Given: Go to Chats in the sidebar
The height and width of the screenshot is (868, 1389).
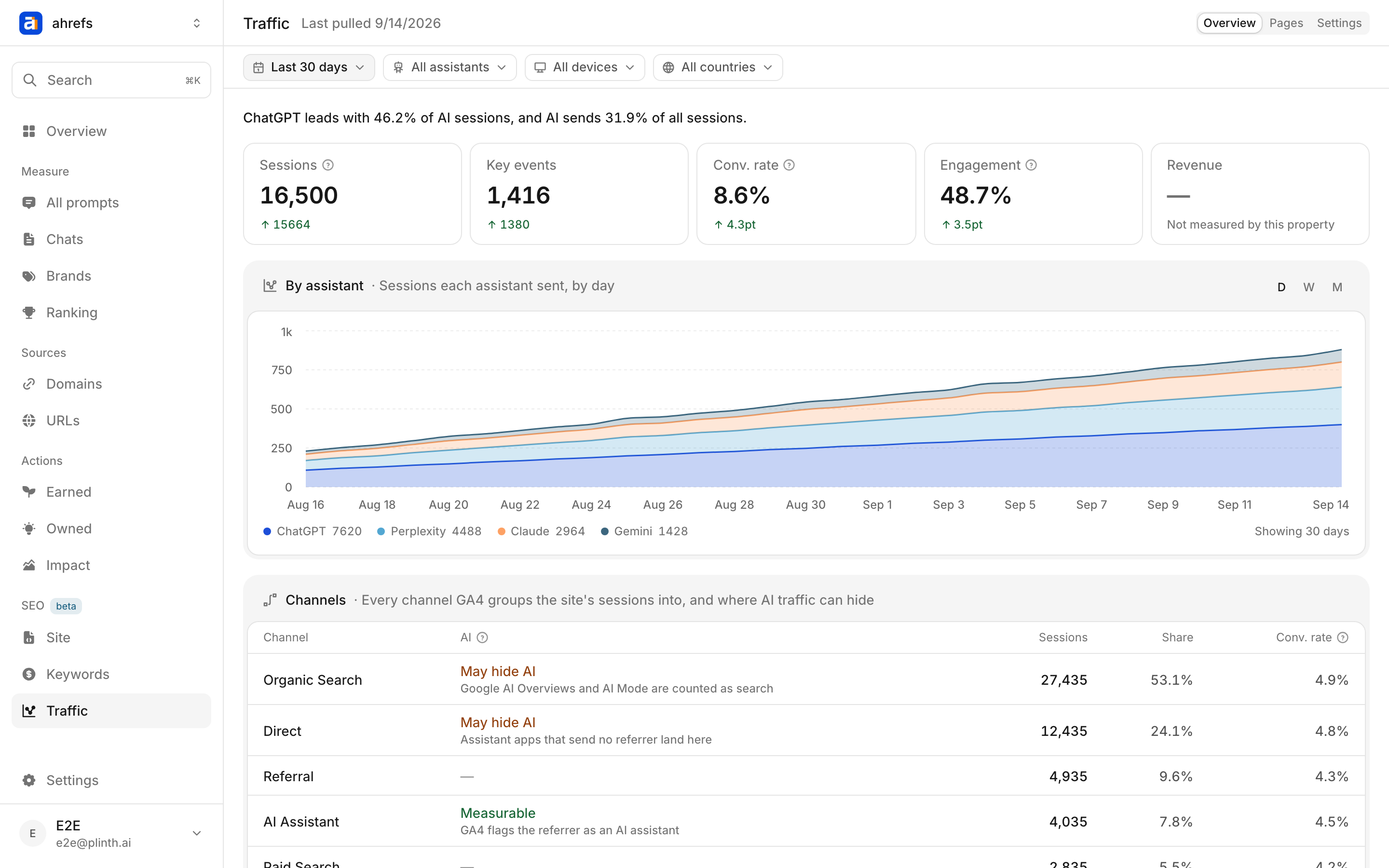Looking at the screenshot, I should tap(111, 239).
